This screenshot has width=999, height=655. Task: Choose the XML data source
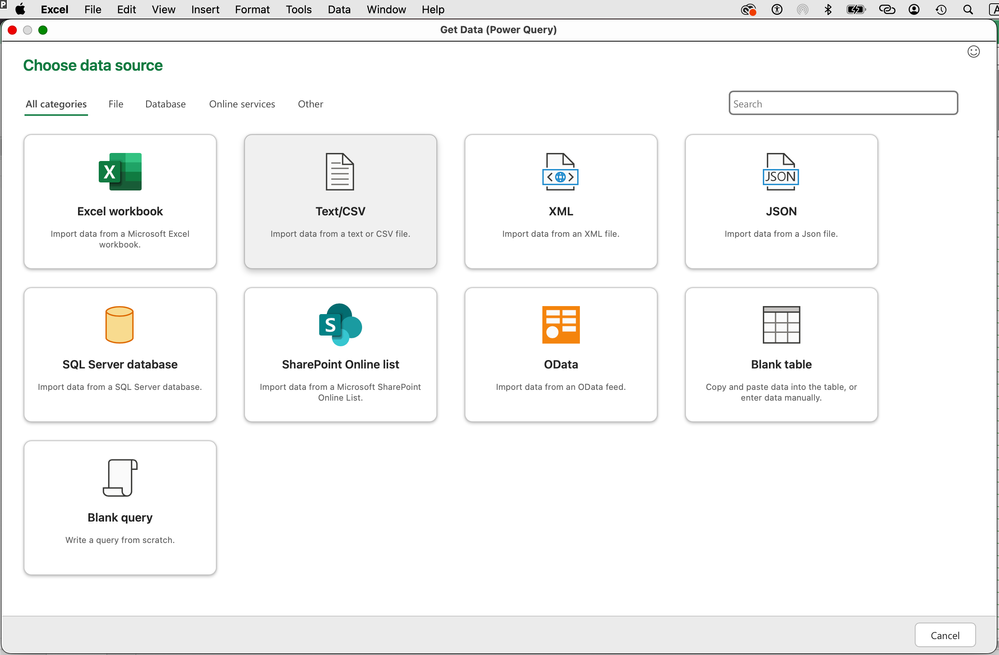[560, 200]
